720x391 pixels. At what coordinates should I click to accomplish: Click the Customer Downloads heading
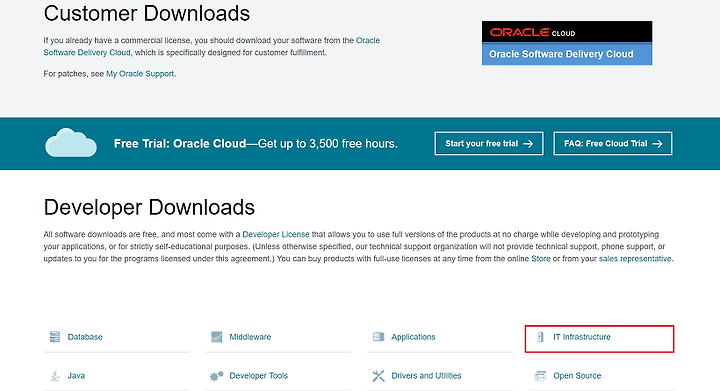tap(147, 13)
